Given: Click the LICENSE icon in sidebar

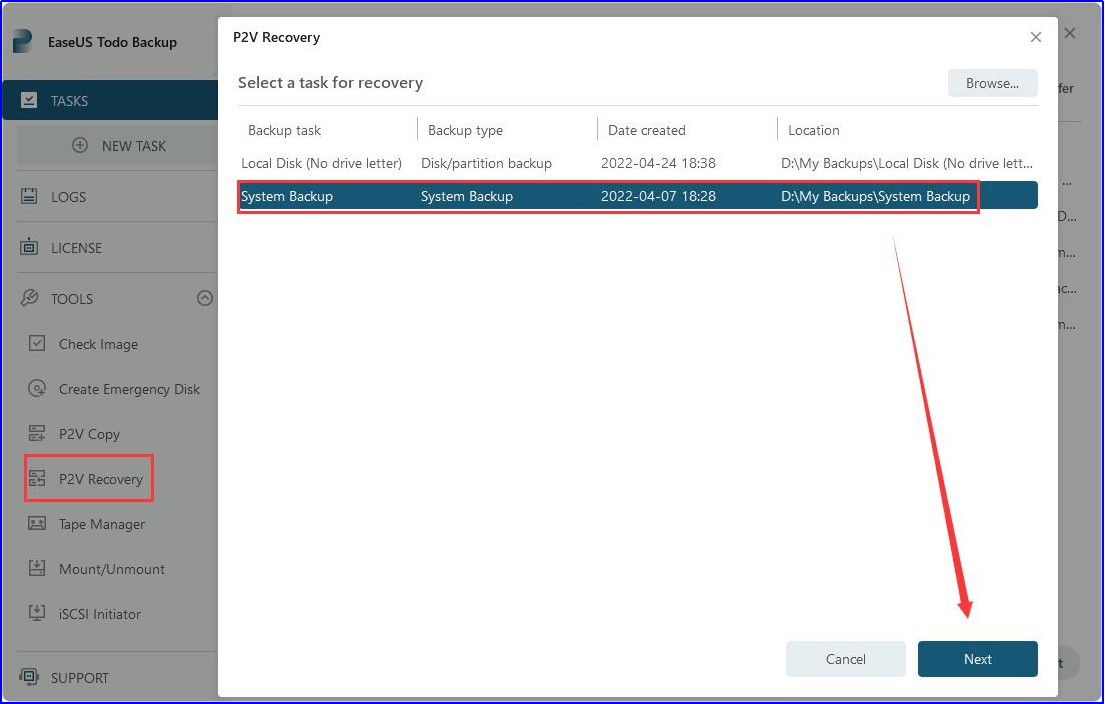Looking at the screenshot, I should coord(29,247).
